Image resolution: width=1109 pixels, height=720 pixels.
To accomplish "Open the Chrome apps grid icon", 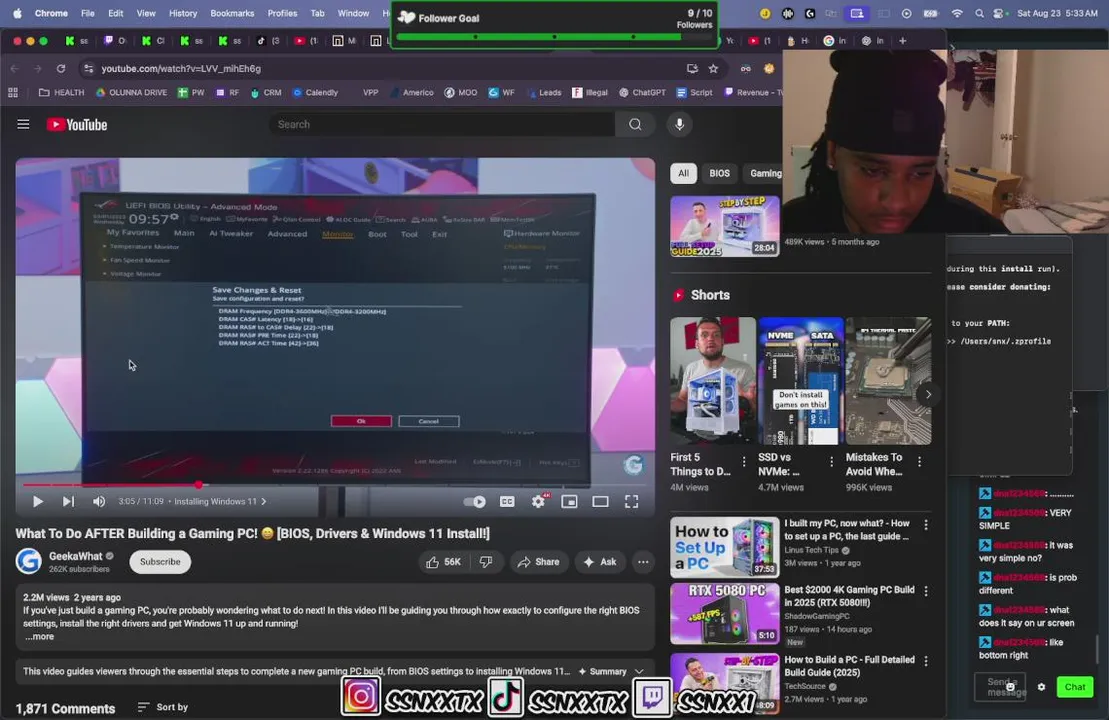I will tap(13, 93).
